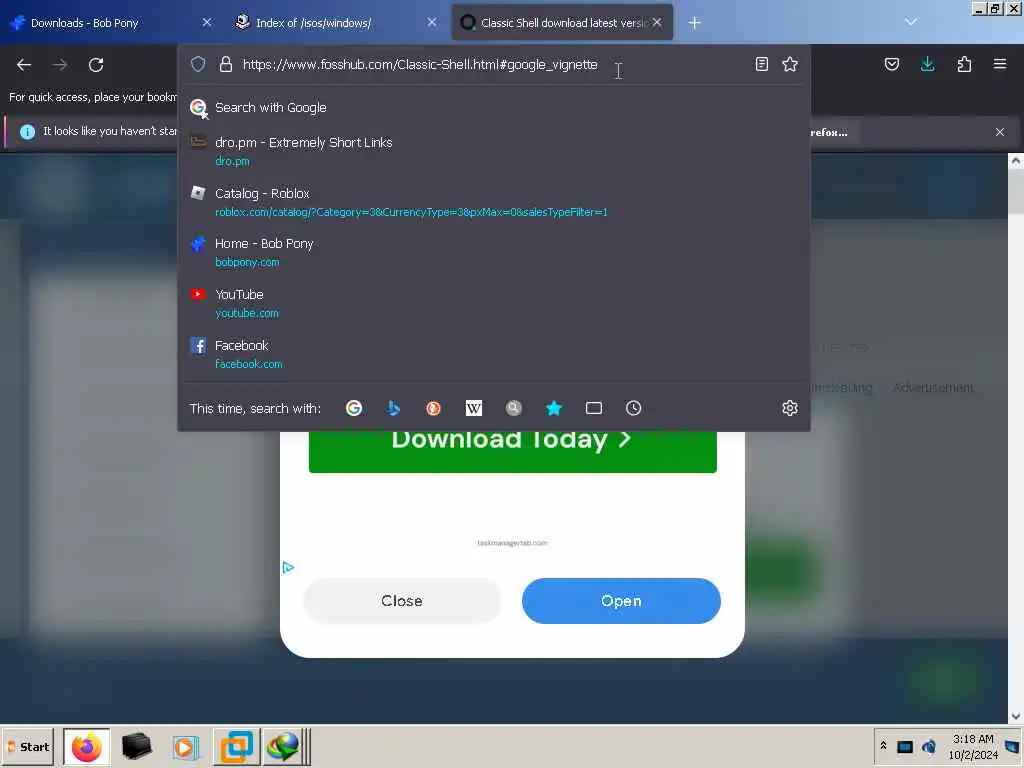Screen dimensions: 1024x768
Task: Search this time with Bing icon
Action: [x=393, y=408]
